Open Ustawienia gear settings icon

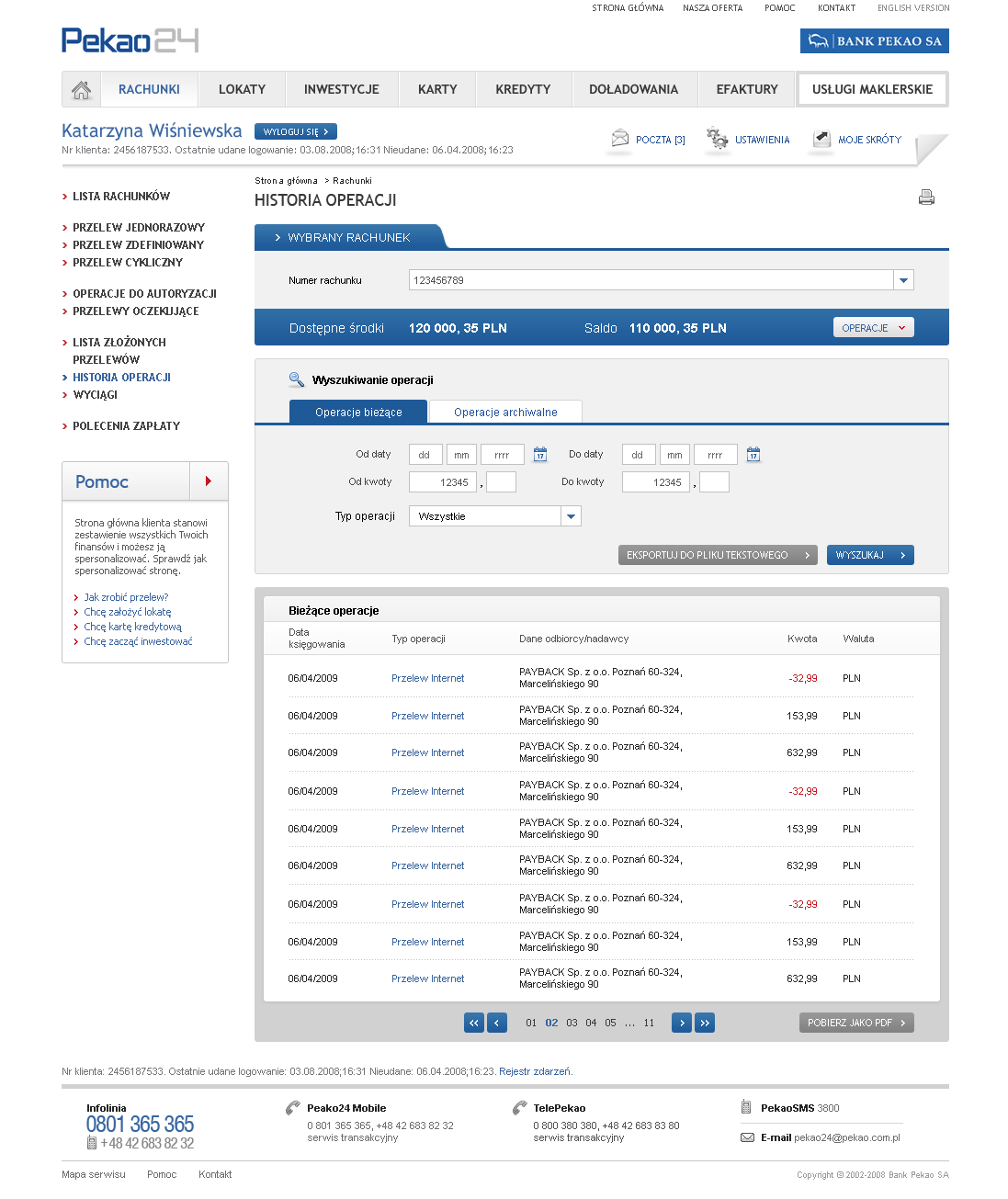(x=717, y=139)
